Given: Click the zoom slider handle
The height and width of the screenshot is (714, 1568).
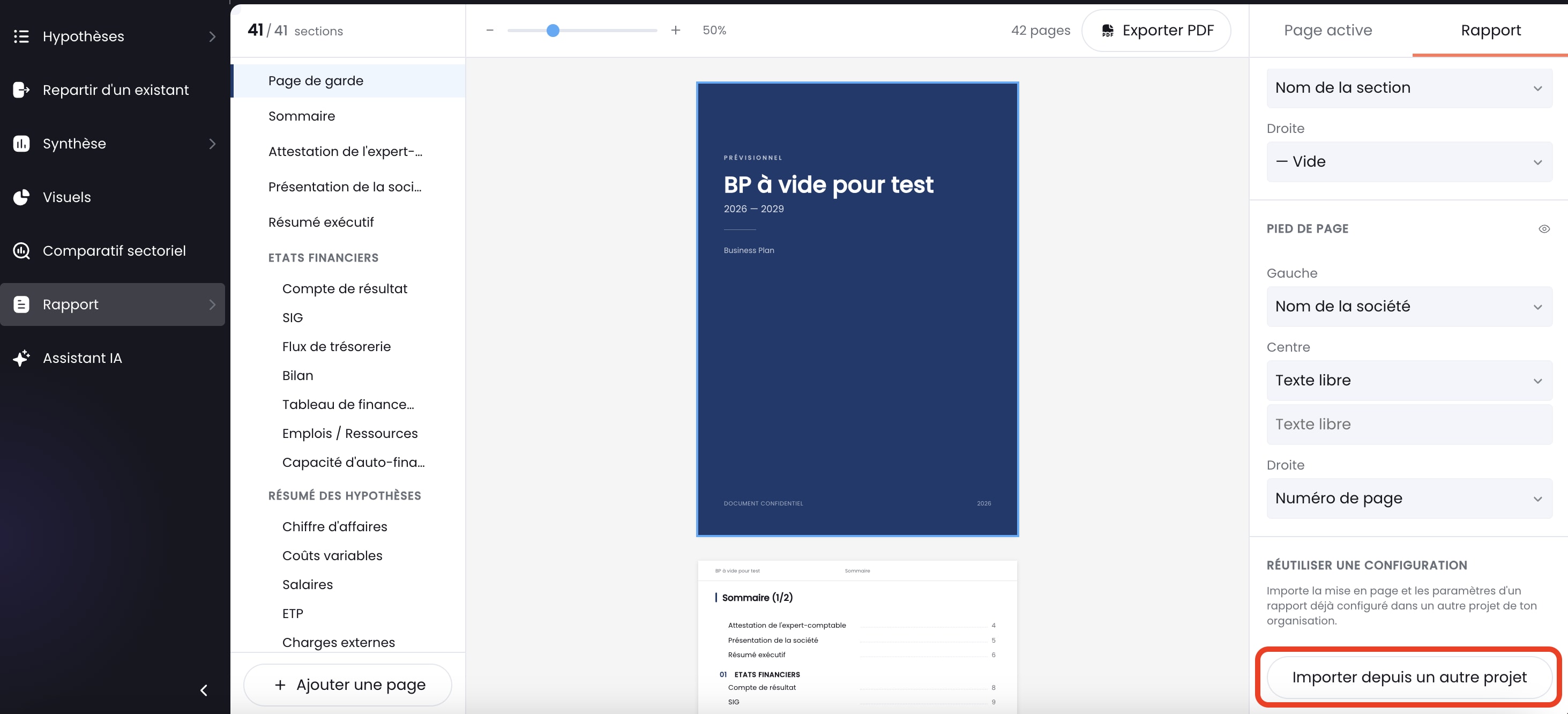Looking at the screenshot, I should click(x=552, y=31).
